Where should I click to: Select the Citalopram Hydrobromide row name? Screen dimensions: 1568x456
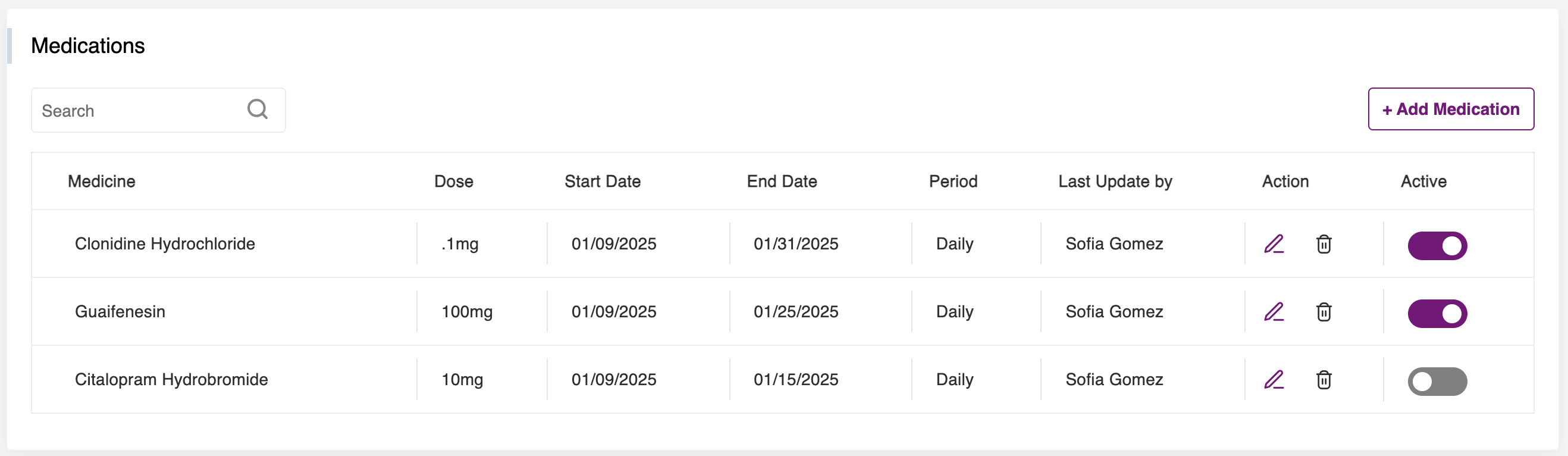[x=171, y=379]
